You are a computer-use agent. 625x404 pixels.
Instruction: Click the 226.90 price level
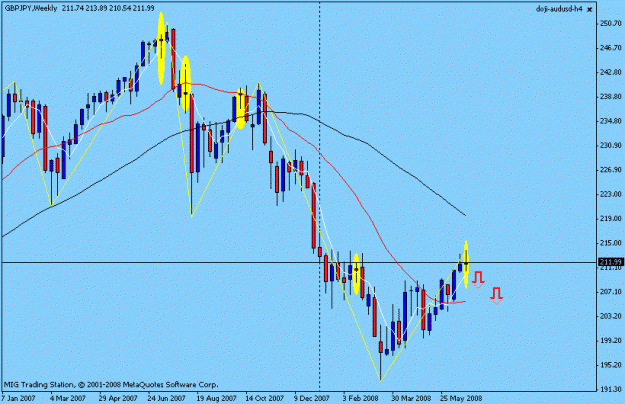tap(611, 170)
